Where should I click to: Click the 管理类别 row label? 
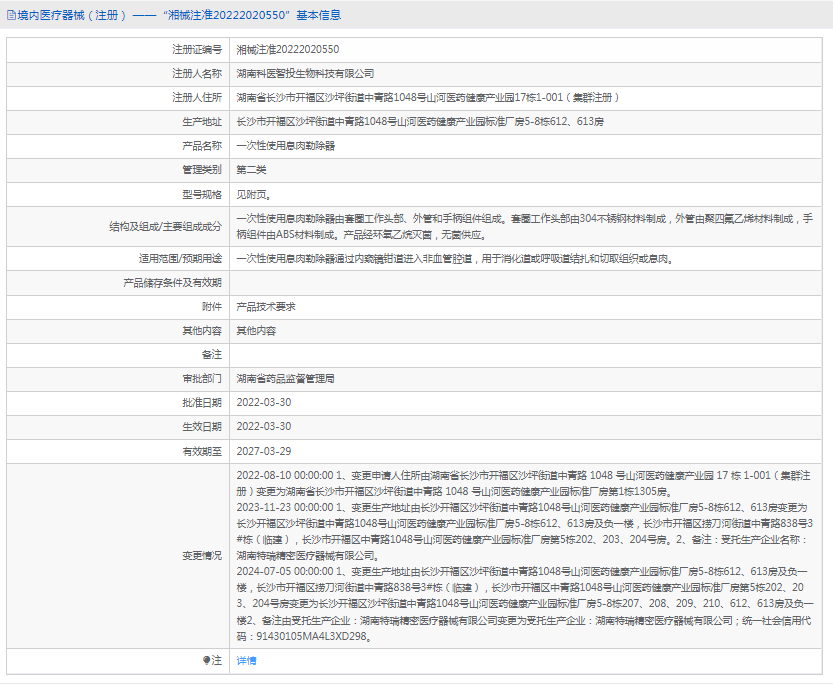point(202,170)
